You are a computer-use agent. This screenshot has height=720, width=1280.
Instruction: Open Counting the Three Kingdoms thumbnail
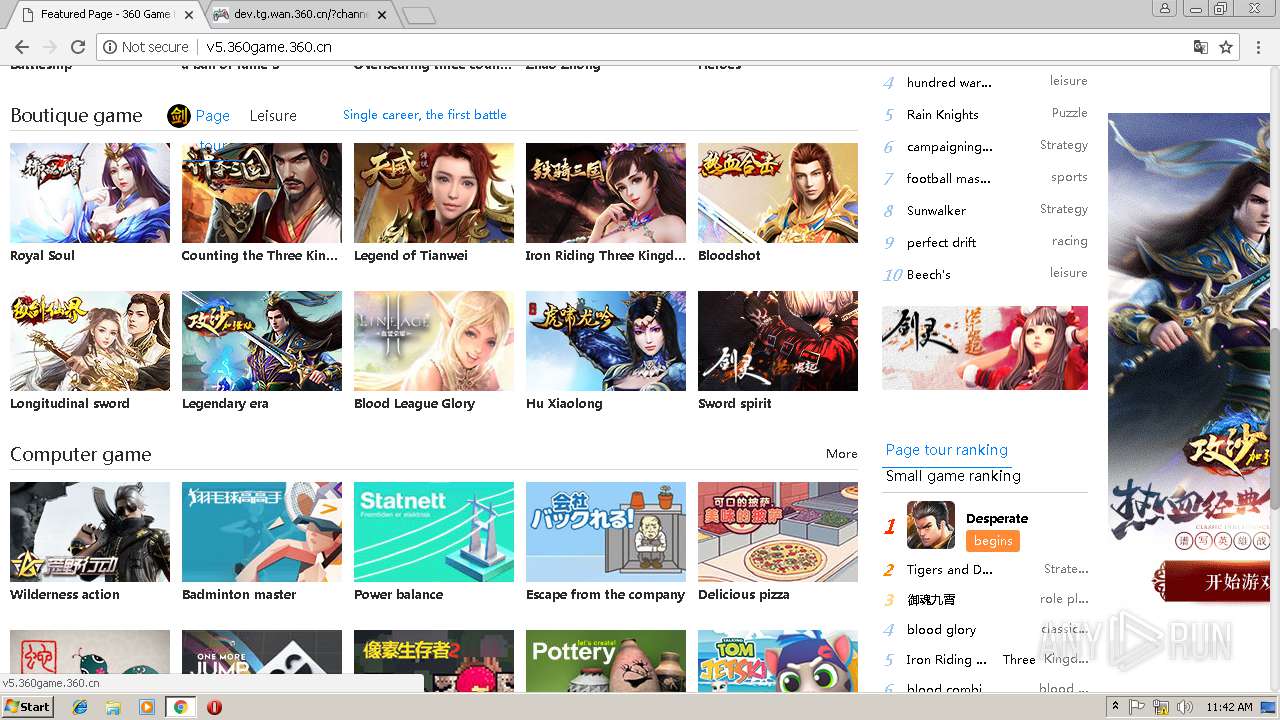coord(262,193)
